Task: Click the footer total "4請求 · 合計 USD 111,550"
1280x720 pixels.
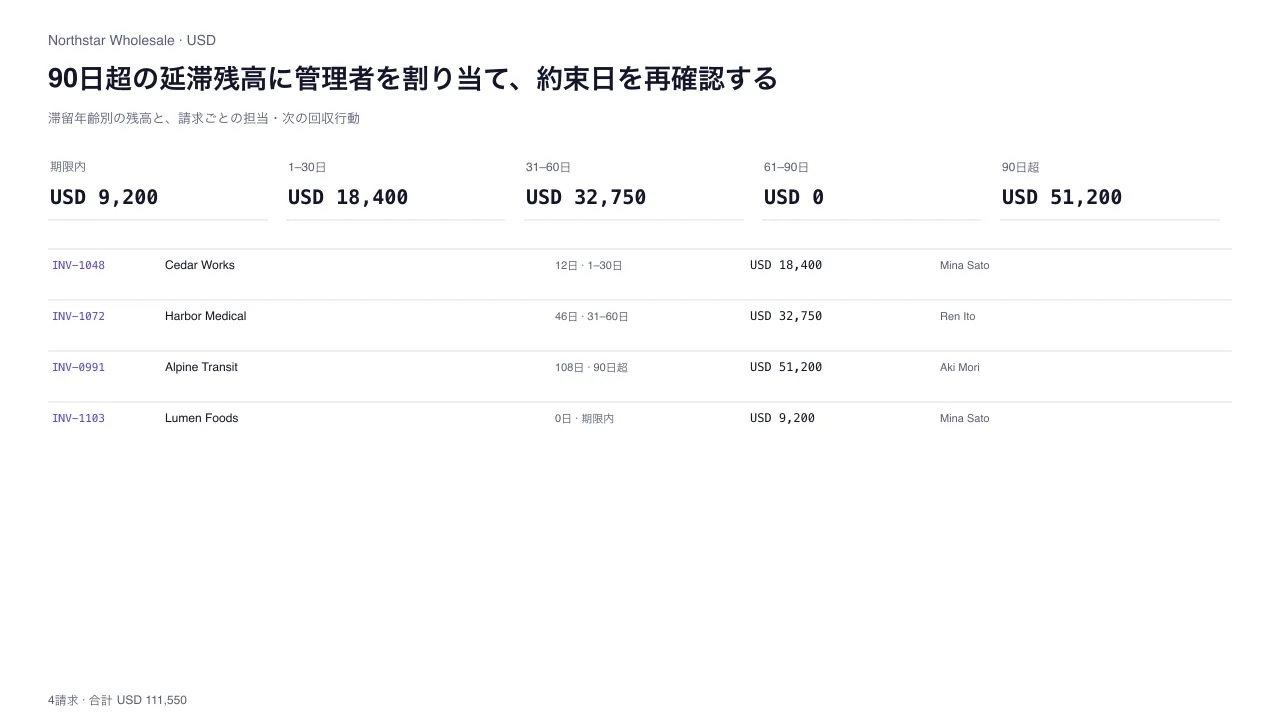Action: (117, 700)
